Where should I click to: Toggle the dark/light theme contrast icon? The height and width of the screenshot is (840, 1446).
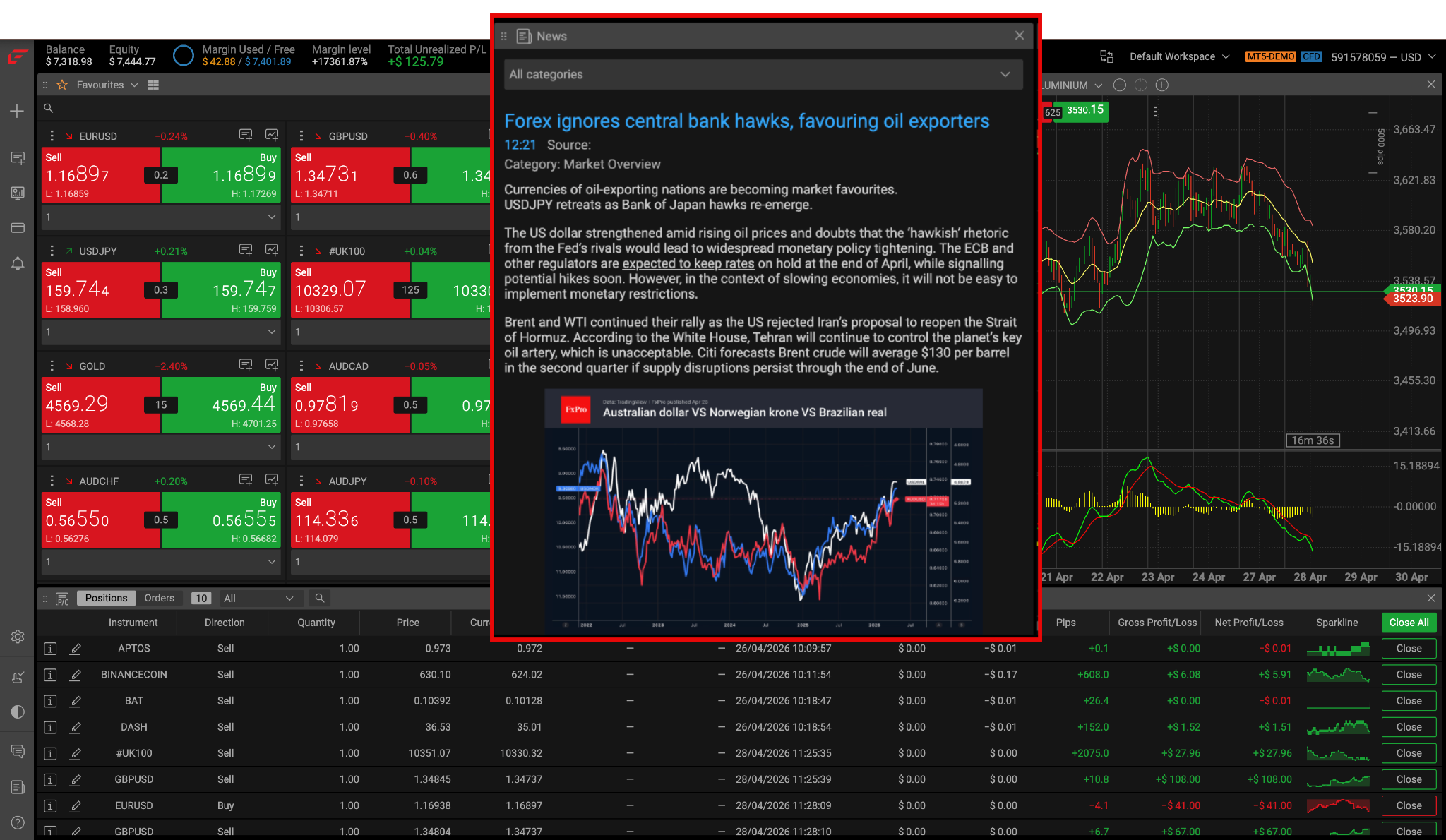click(x=18, y=712)
